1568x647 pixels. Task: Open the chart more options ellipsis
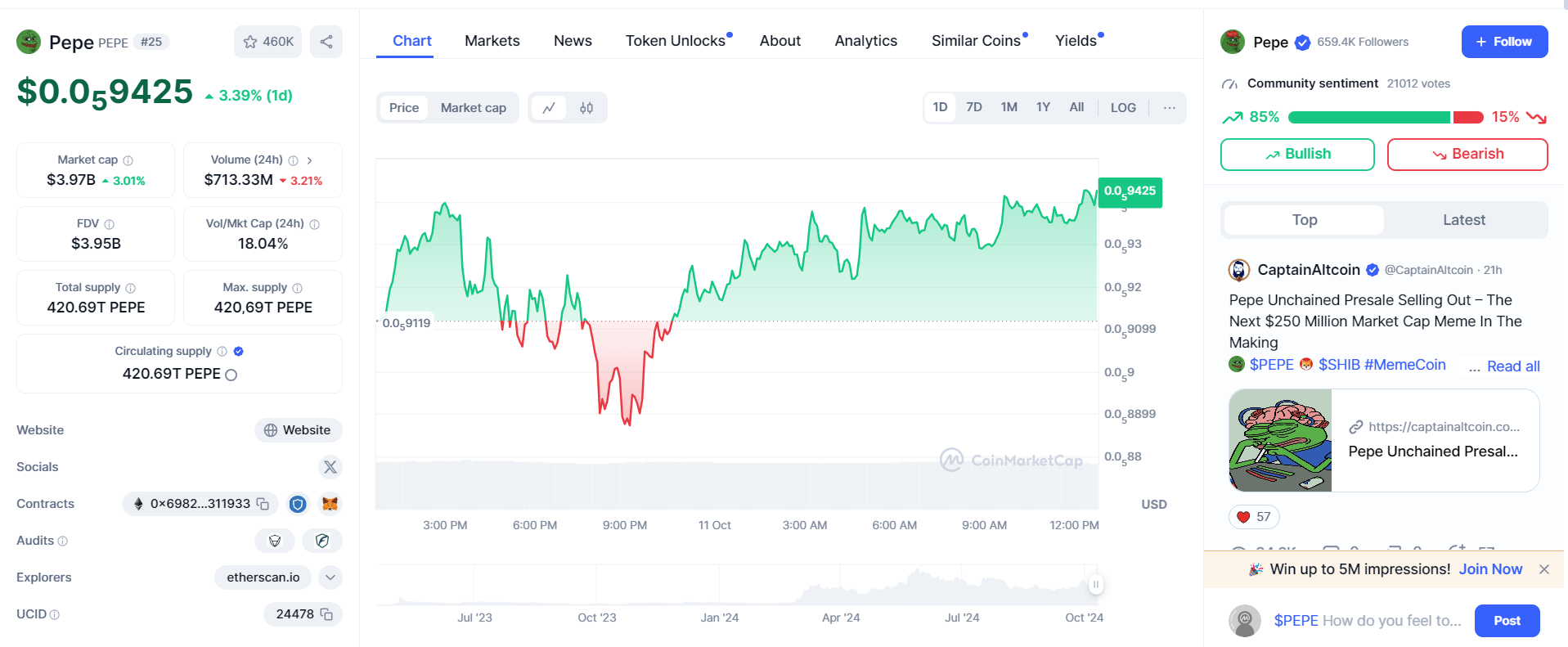tap(1170, 107)
